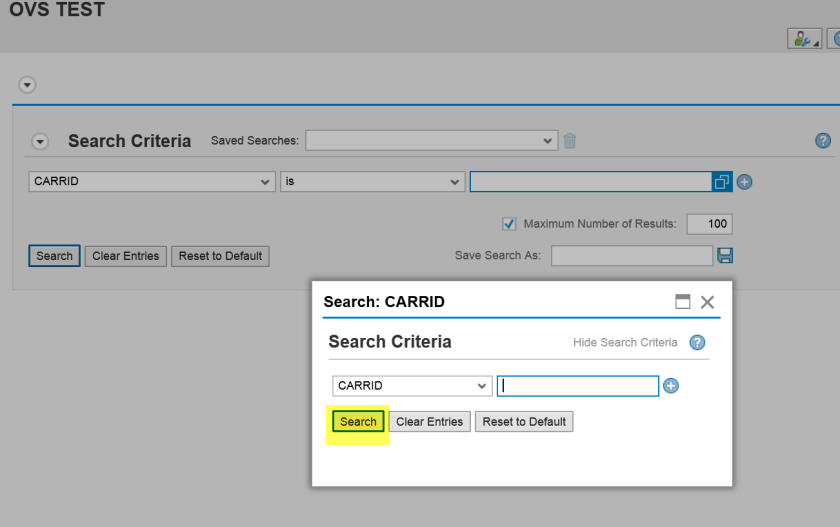Click the save search disk icon
Viewport: 840px width, 527px height.
725,256
